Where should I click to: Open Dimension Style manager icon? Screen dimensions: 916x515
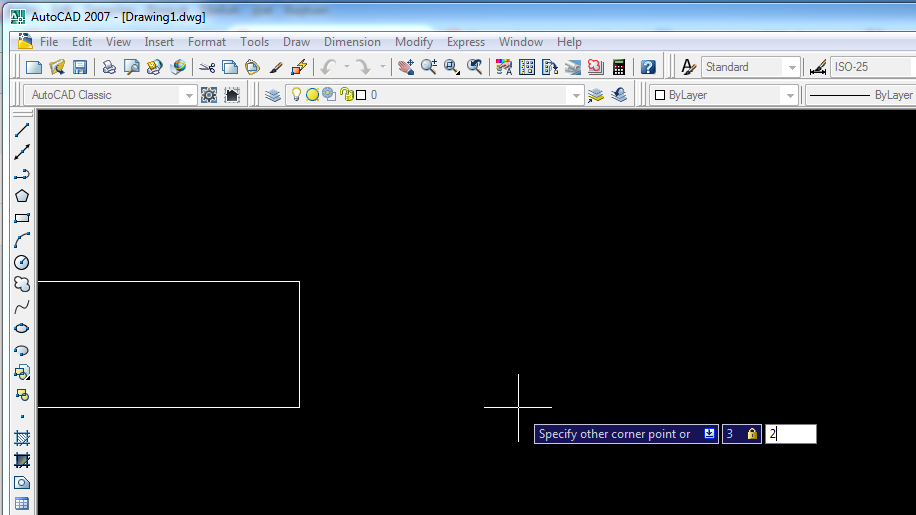(818, 67)
